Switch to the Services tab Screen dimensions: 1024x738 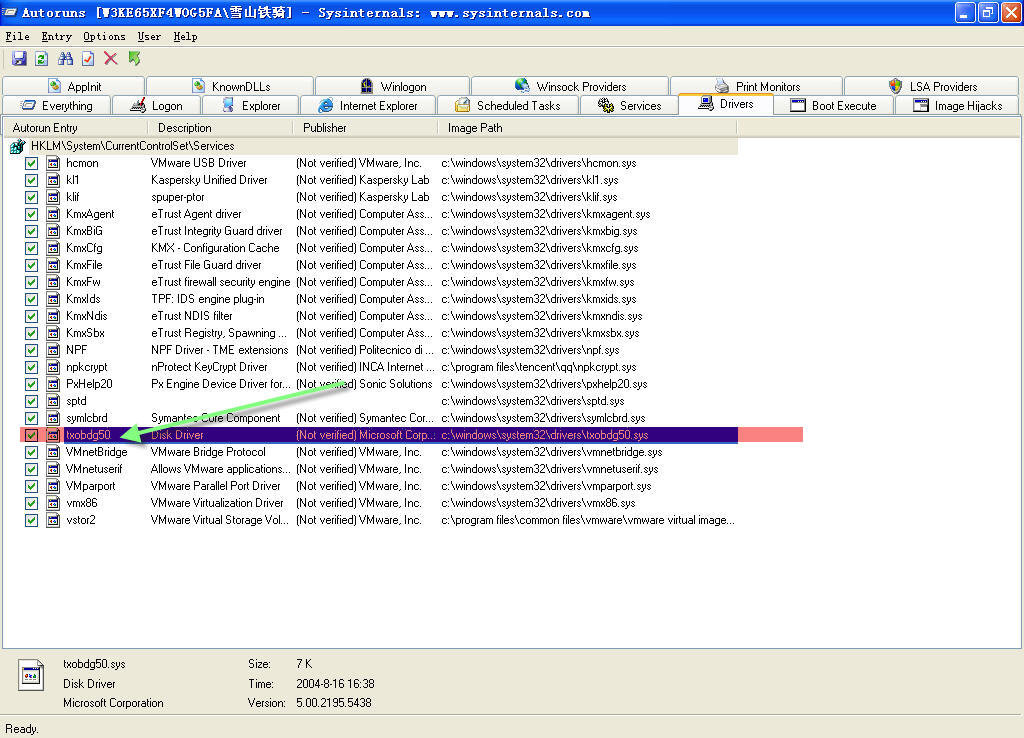click(630, 106)
